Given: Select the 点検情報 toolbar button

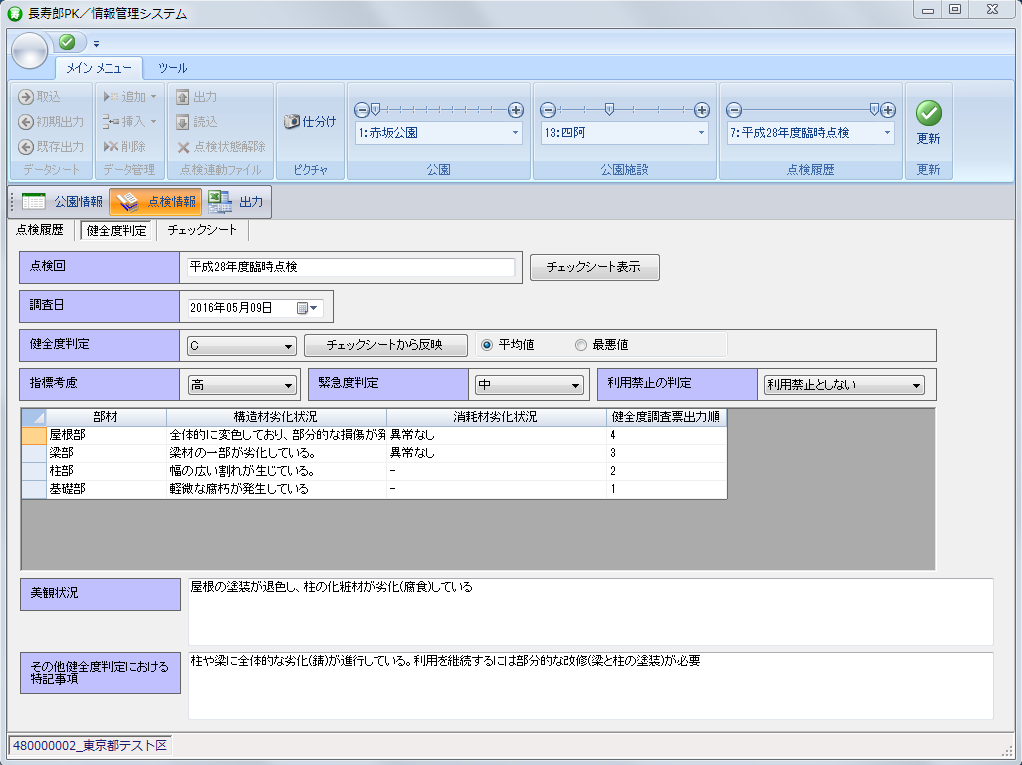Looking at the screenshot, I should (156, 202).
